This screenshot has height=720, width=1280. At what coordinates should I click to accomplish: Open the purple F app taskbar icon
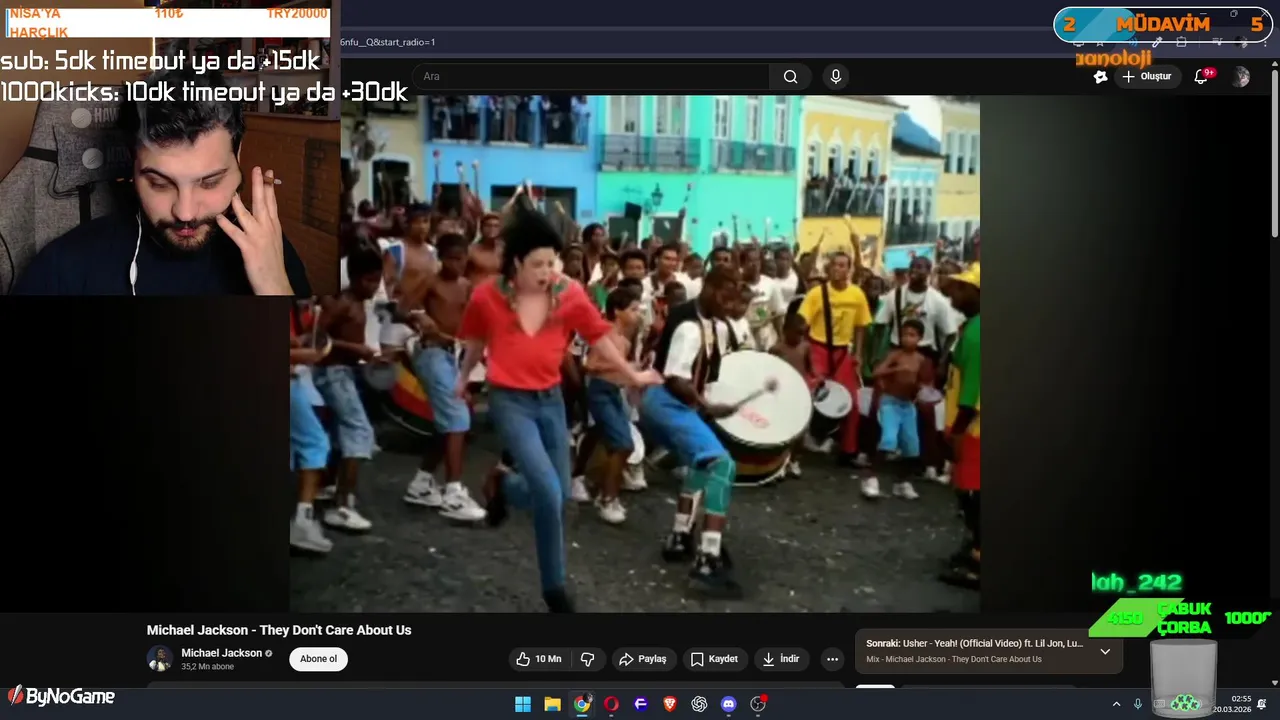640,704
